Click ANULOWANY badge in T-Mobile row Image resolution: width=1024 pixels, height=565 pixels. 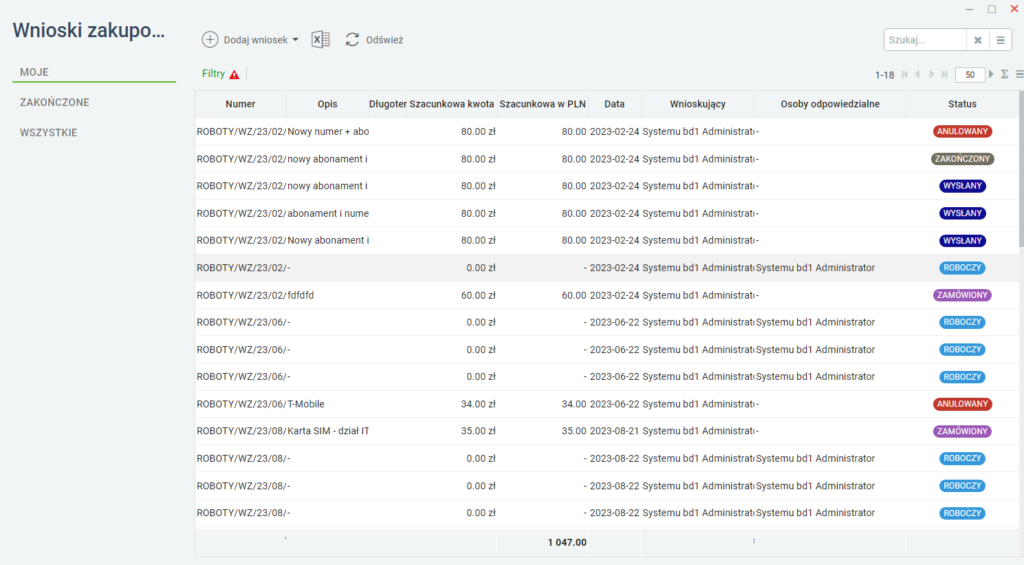[962, 404]
